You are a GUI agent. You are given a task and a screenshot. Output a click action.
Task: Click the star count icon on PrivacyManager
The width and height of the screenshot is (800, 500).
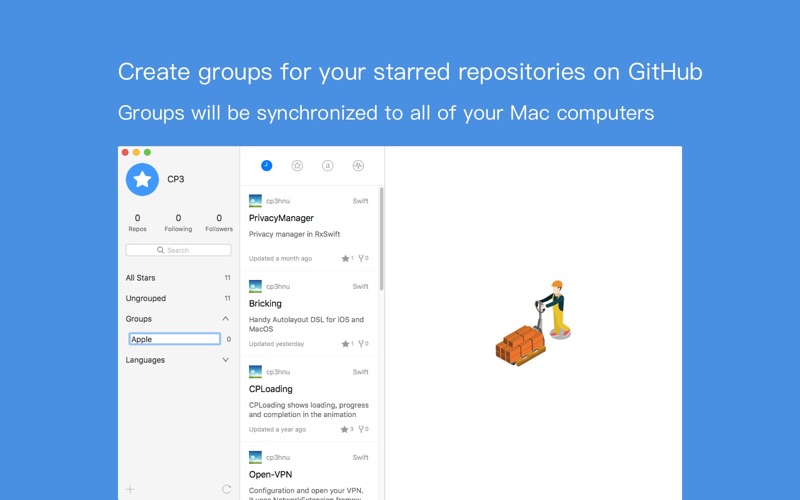click(x=345, y=258)
